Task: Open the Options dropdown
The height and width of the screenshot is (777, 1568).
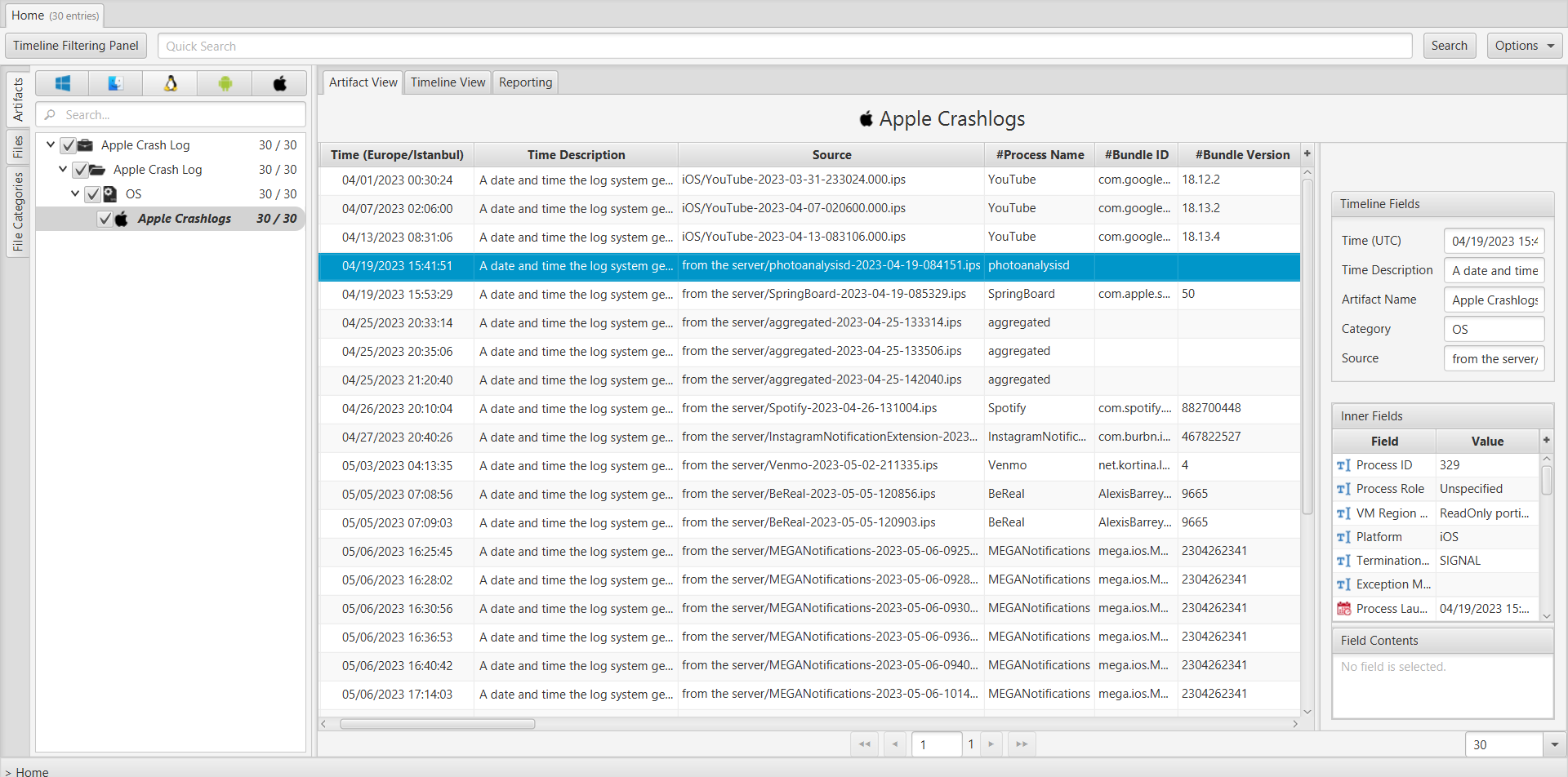Action: pyautogui.click(x=1524, y=46)
